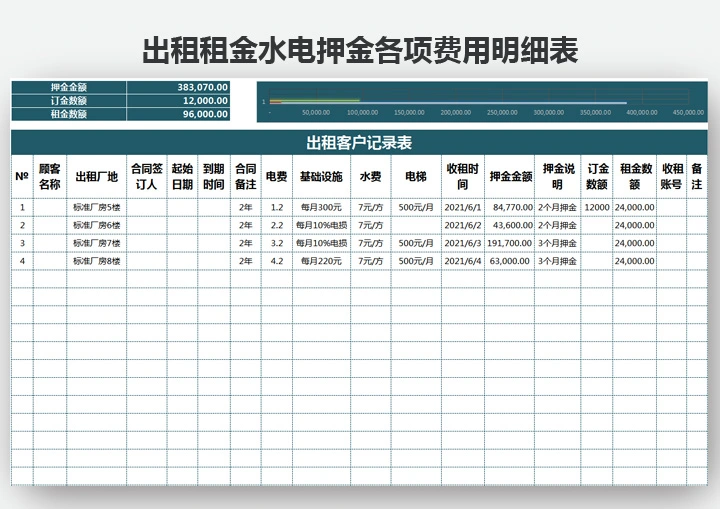Select the 2021/6/4 rent date cell
This screenshot has width=720, height=509.
(x=463, y=261)
